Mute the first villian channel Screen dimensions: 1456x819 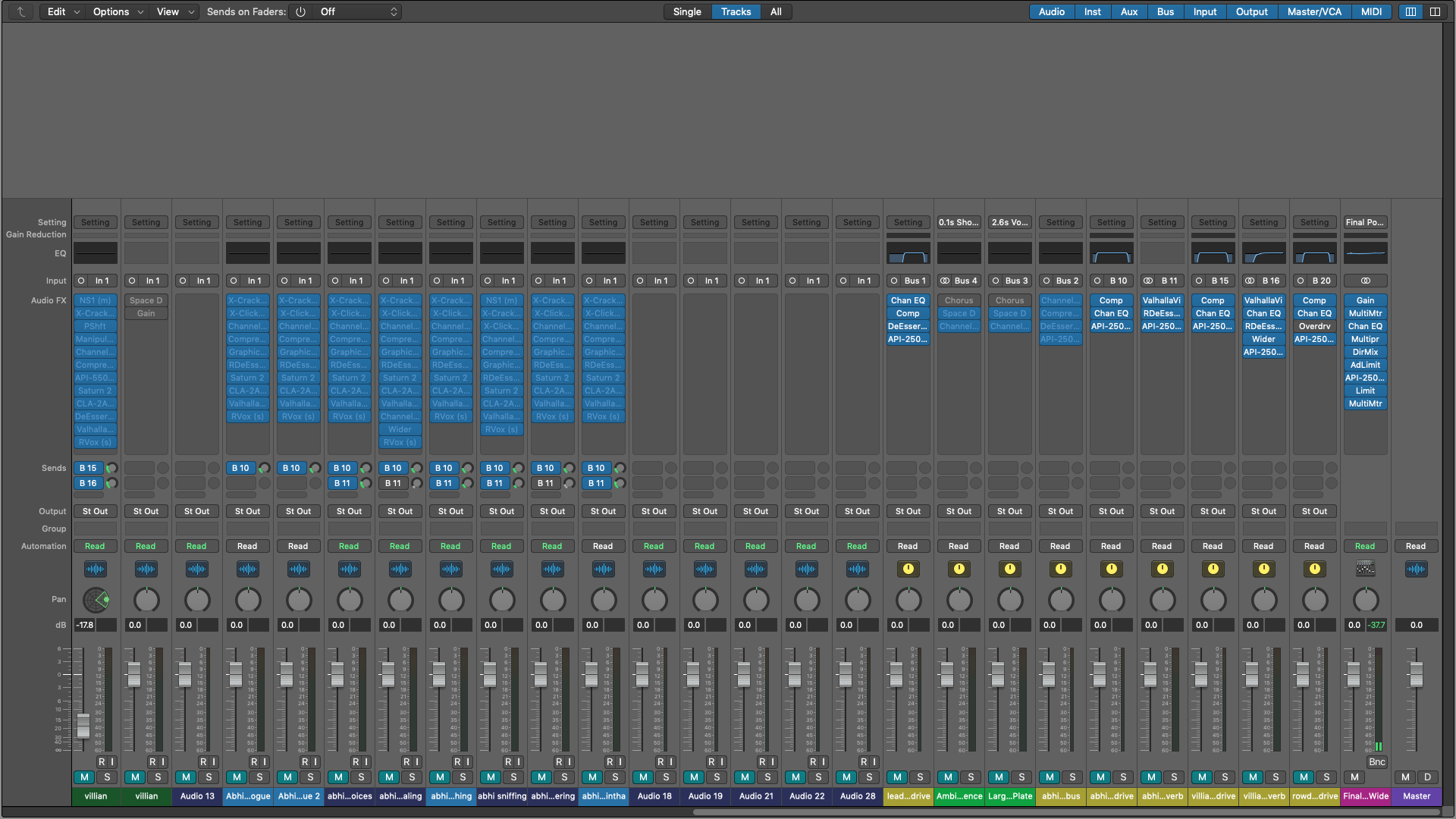tap(84, 777)
